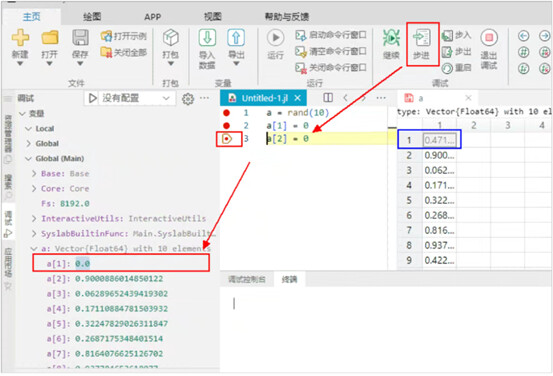Select the a[1]: 0.0 value
The width and height of the screenshot is (553, 376).
click(83, 263)
